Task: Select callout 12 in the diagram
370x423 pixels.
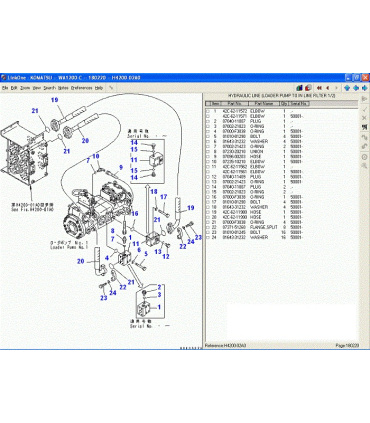Action: click(166, 256)
